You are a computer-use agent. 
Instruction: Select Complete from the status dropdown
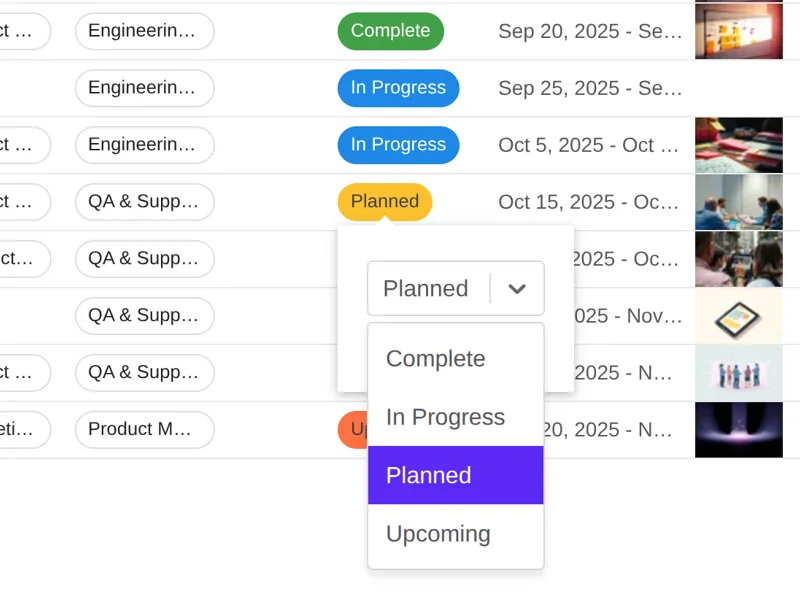[x=434, y=359]
